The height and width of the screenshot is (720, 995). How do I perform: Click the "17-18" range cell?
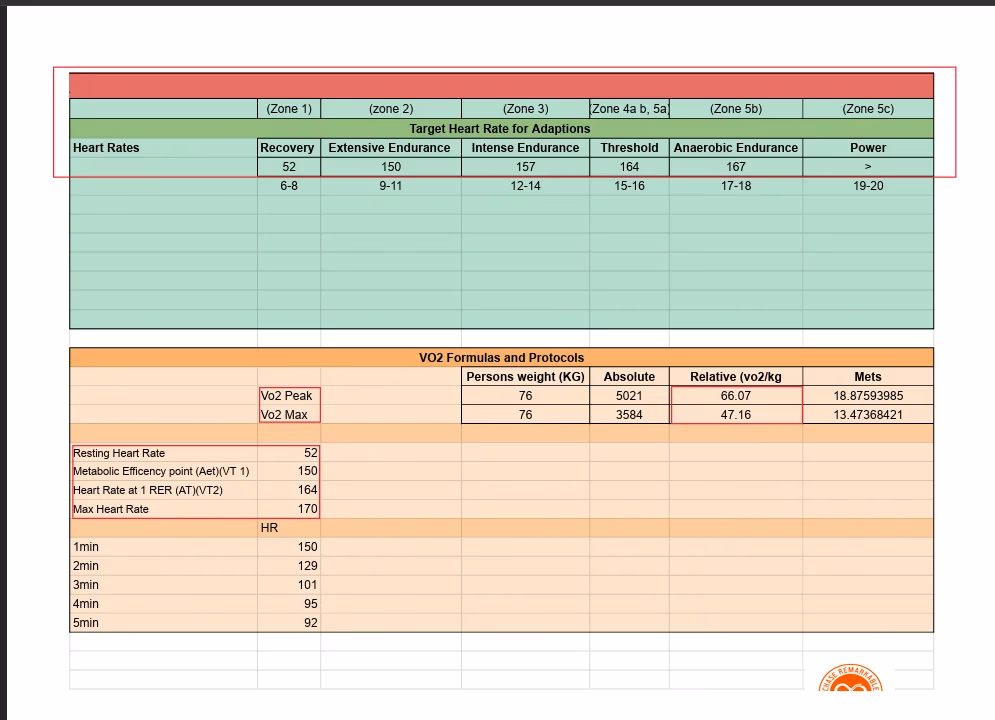pos(736,186)
